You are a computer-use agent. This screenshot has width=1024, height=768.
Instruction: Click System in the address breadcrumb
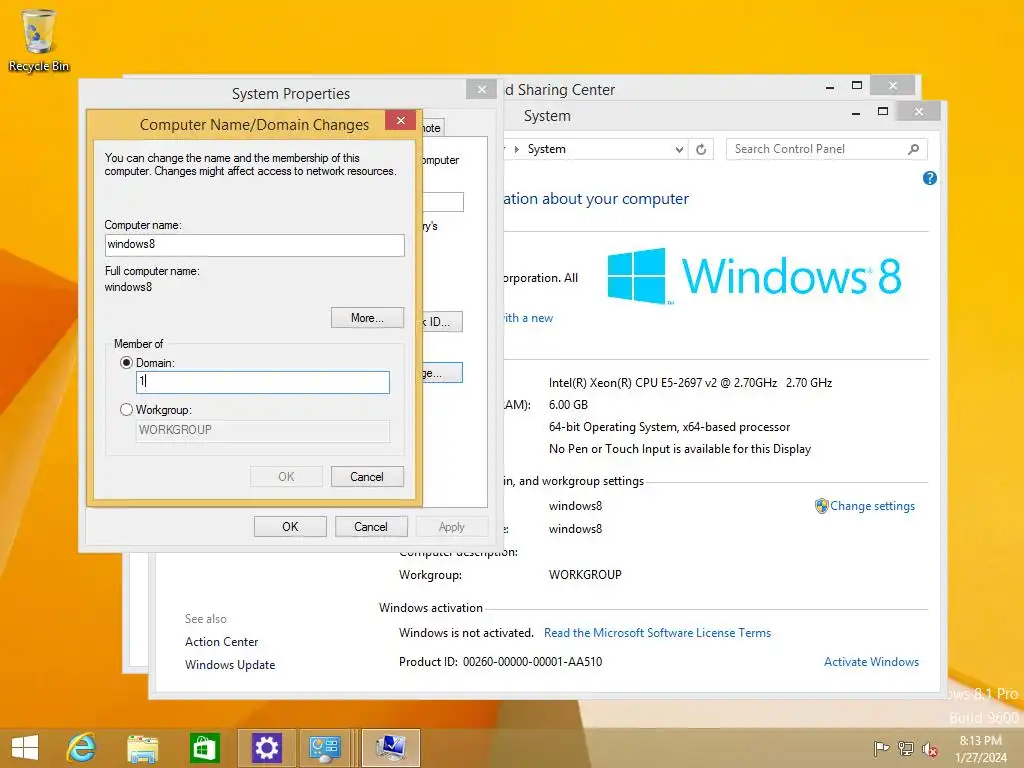click(547, 149)
